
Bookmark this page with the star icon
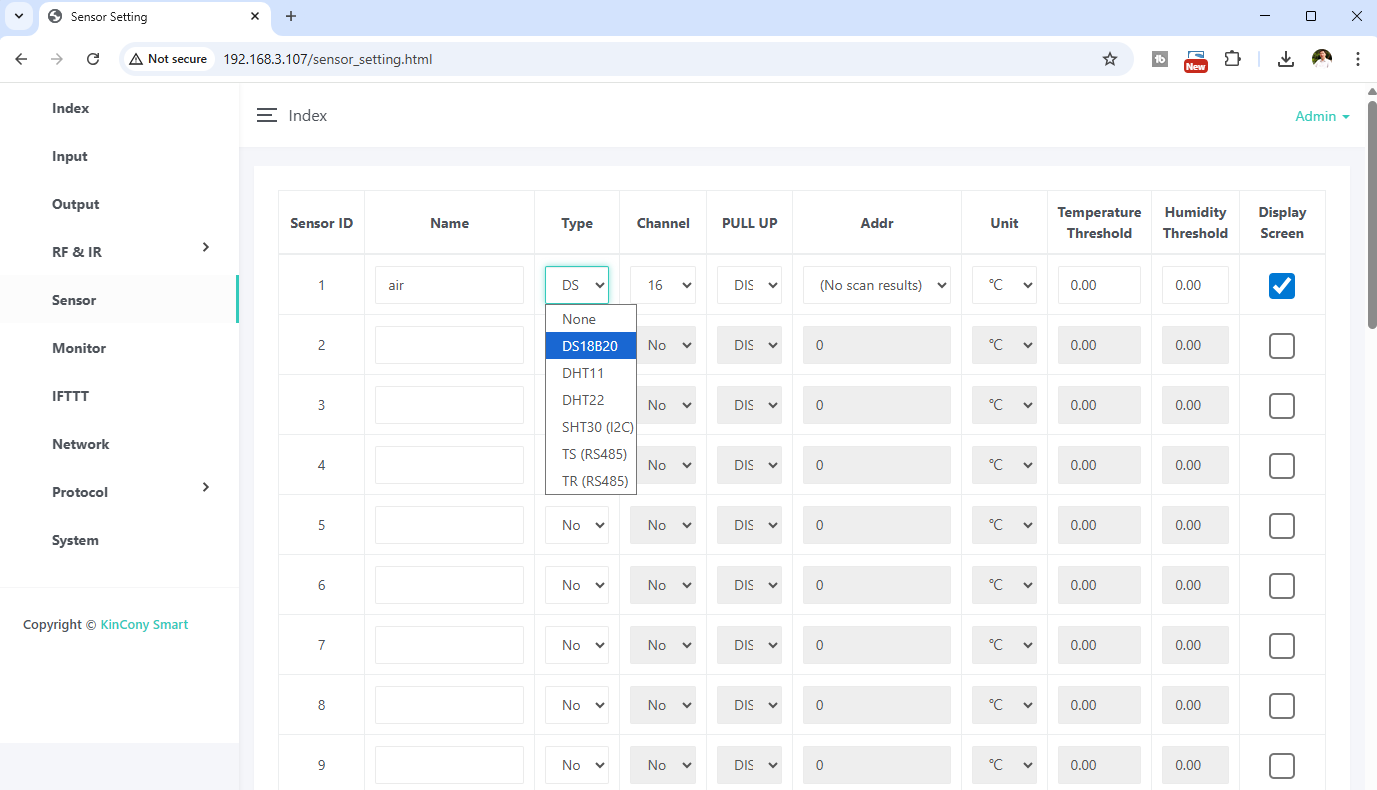1109,59
